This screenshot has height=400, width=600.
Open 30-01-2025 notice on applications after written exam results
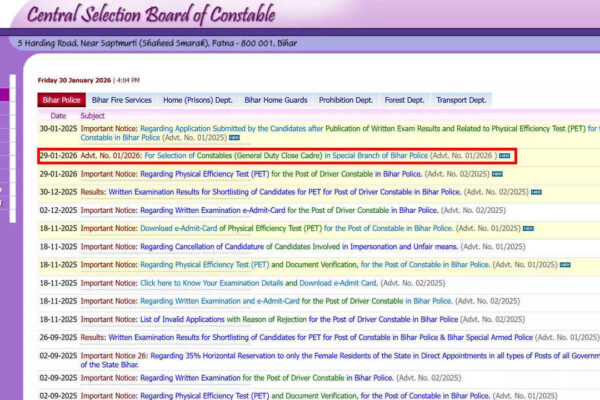pos(341,133)
